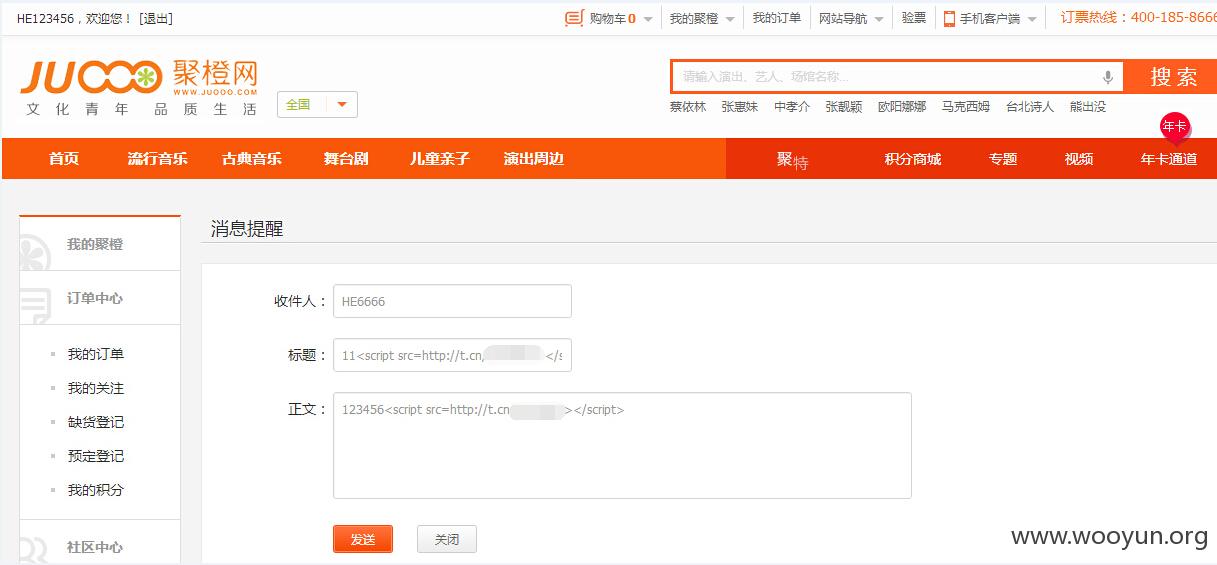
Task: Click the 搜索 search button
Action: [x=1171, y=77]
